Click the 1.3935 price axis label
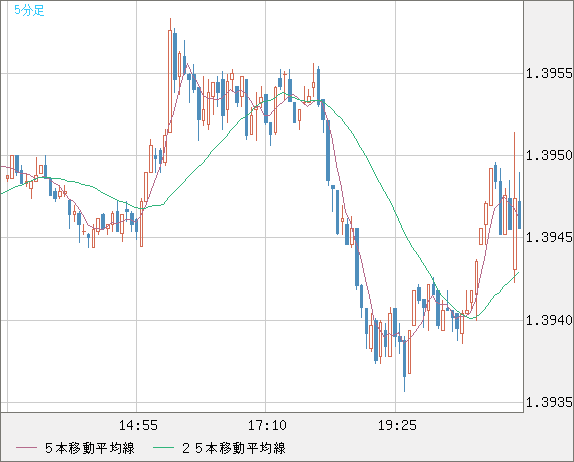Screen dimensions: 574x462 [x=549, y=403]
